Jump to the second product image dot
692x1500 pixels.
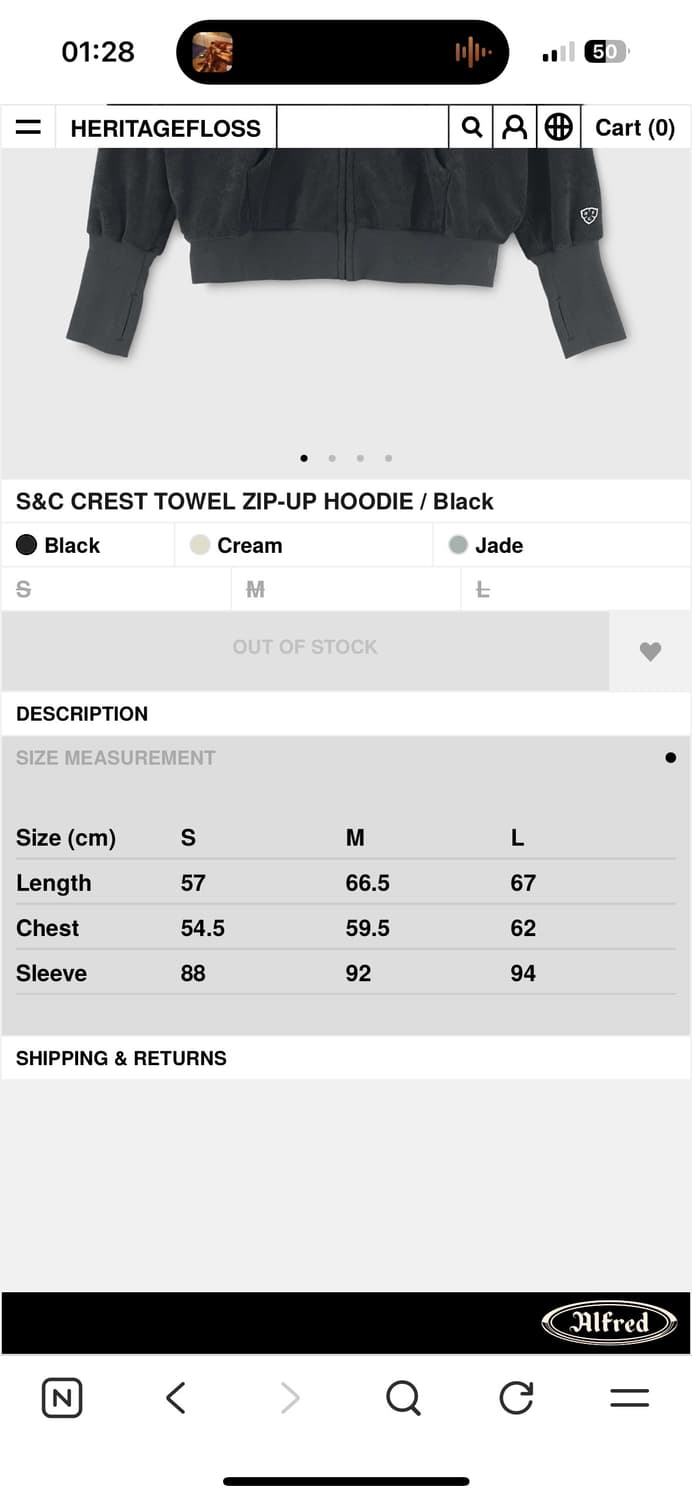[332, 458]
